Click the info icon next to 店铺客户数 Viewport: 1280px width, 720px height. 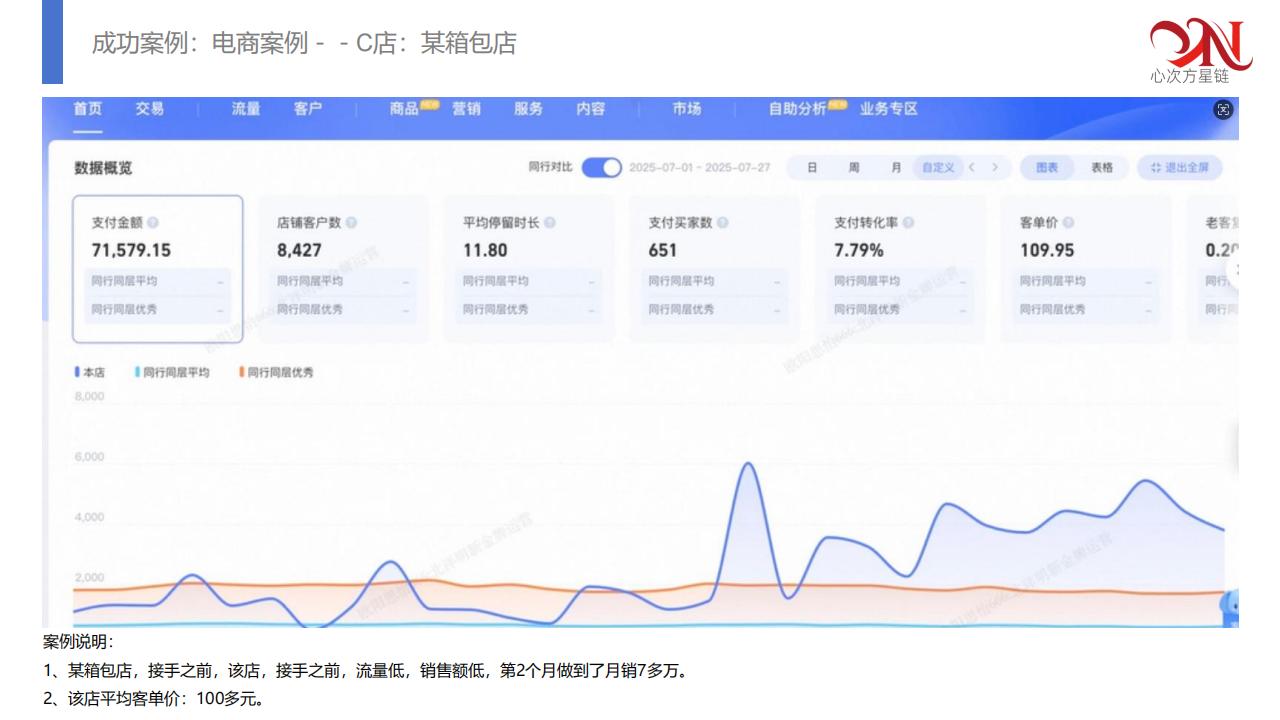[351, 223]
